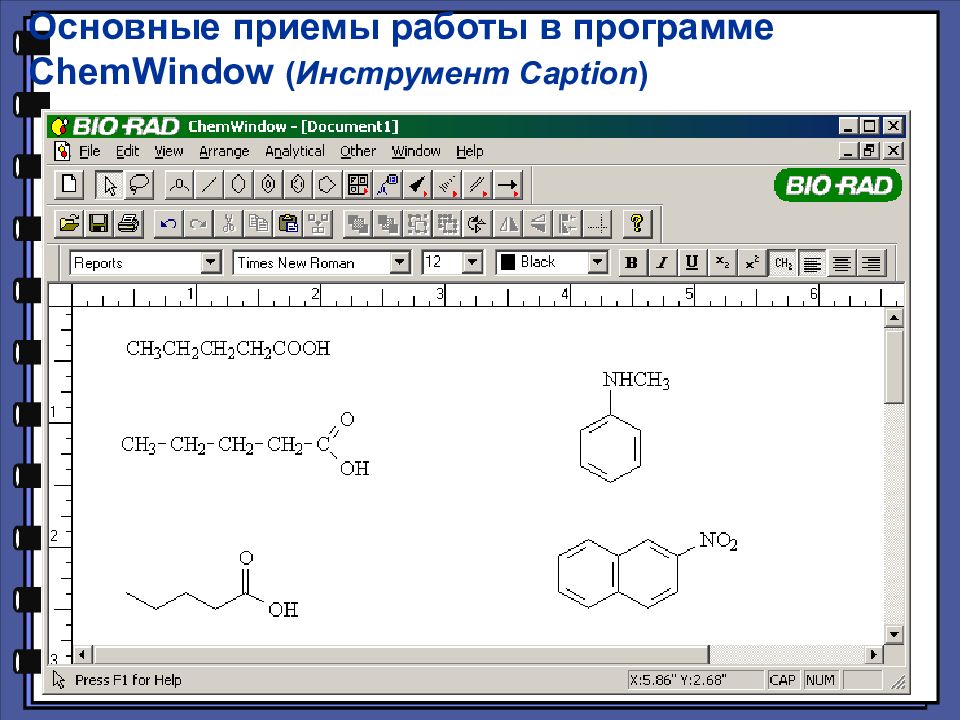Click the rotate structure icon
Screen dimensions: 960x720
coord(477,223)
